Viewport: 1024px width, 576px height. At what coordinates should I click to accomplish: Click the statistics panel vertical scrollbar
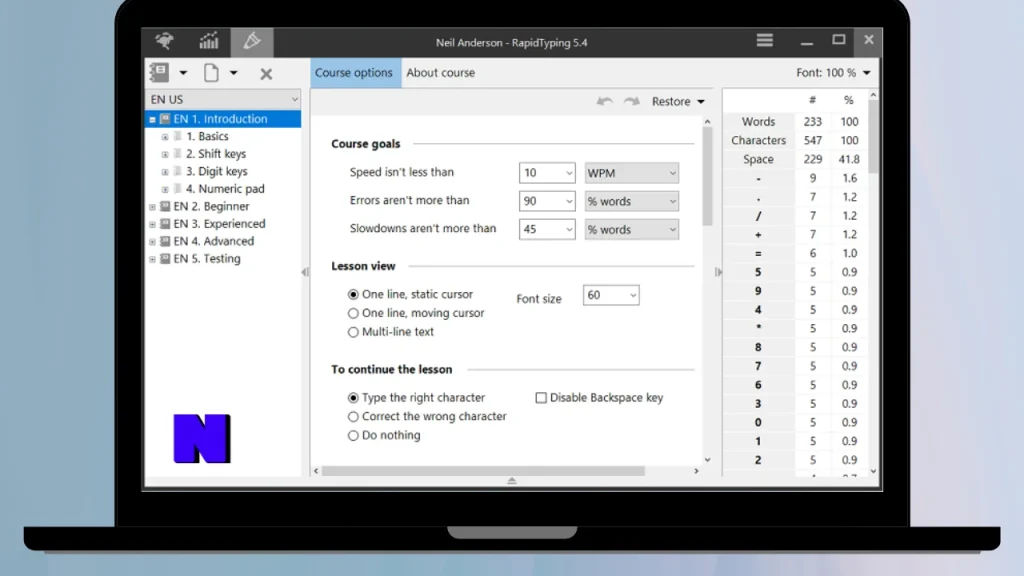(873, 137)
